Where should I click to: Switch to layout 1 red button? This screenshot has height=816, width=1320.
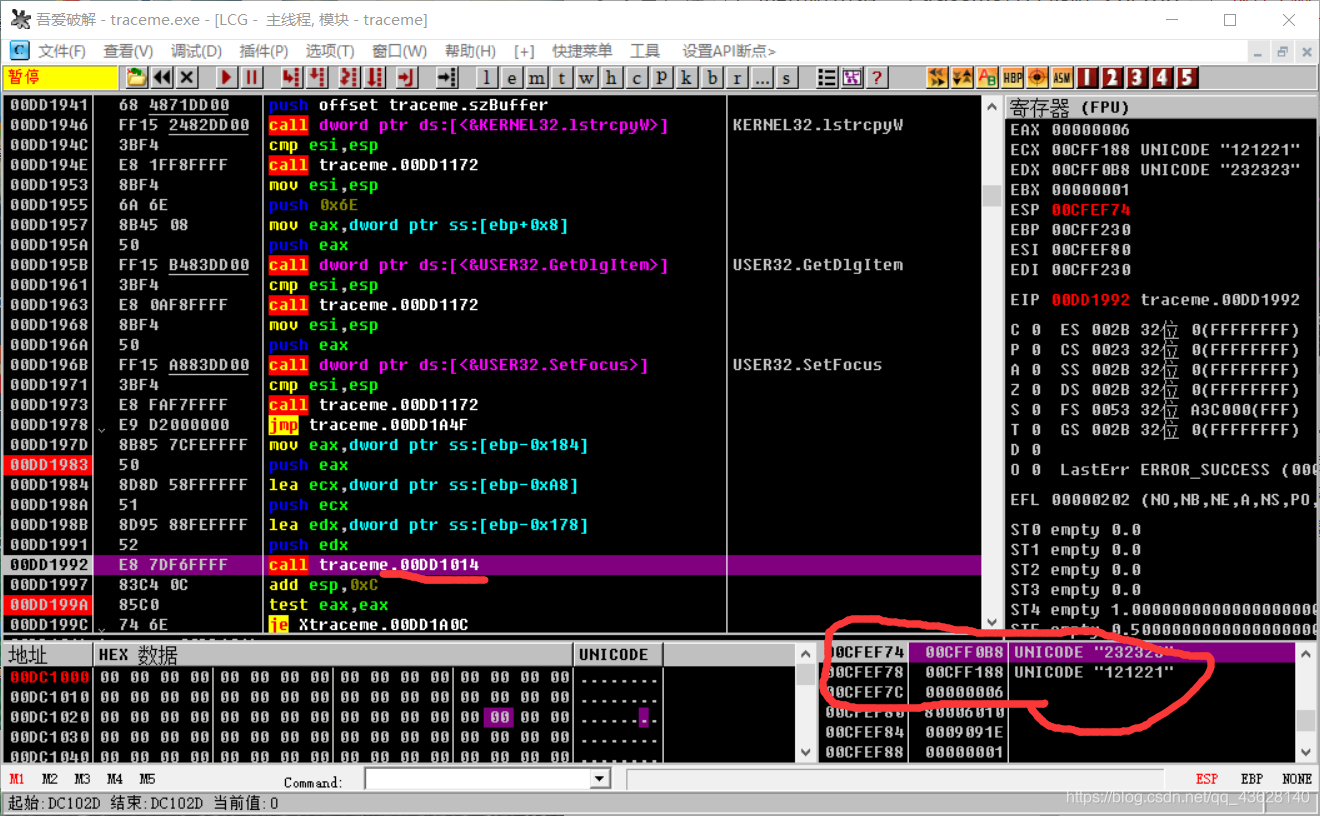pyautogui.click(x=1087, y=77)
